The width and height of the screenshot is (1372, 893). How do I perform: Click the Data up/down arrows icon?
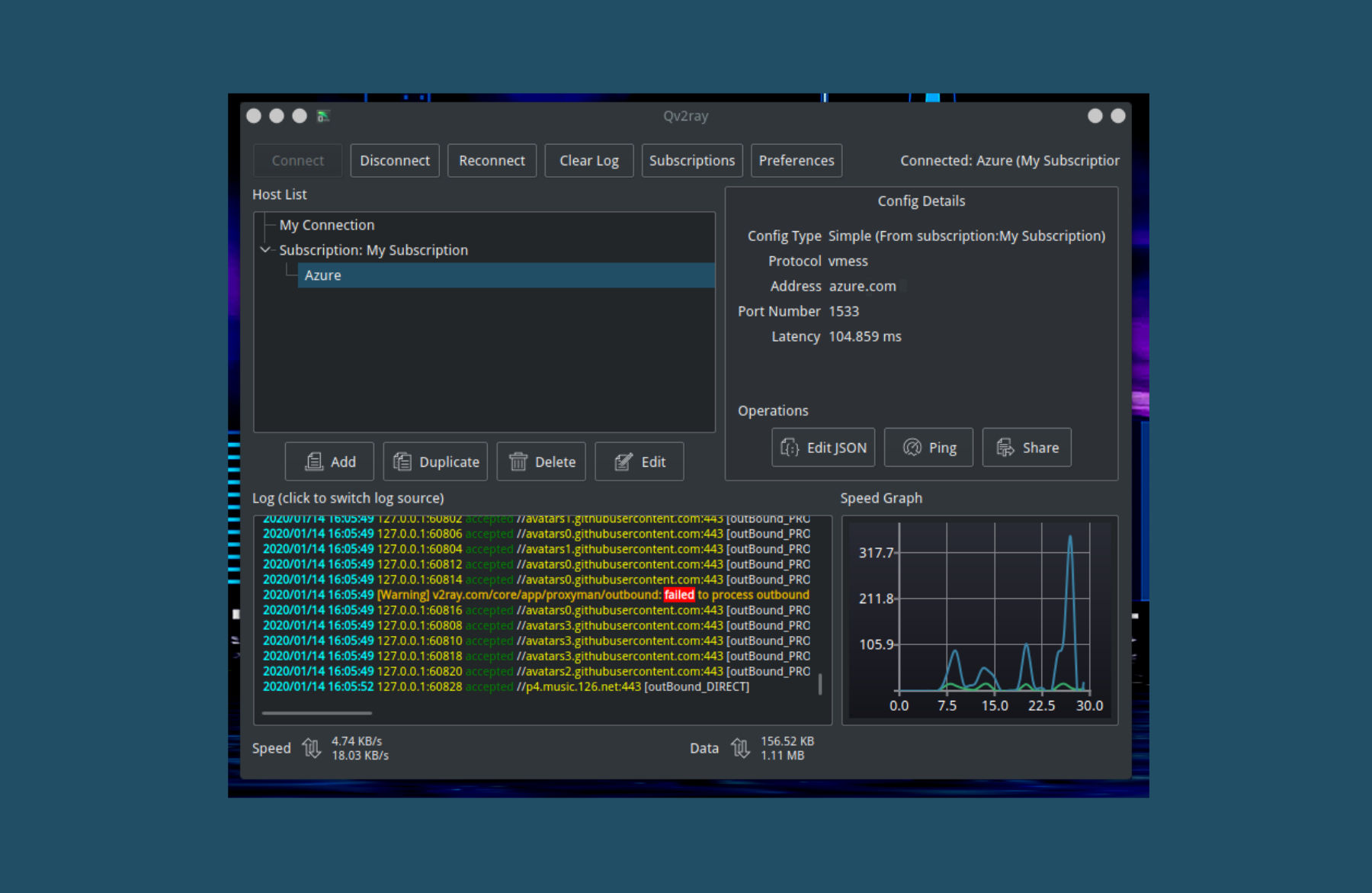740,748
